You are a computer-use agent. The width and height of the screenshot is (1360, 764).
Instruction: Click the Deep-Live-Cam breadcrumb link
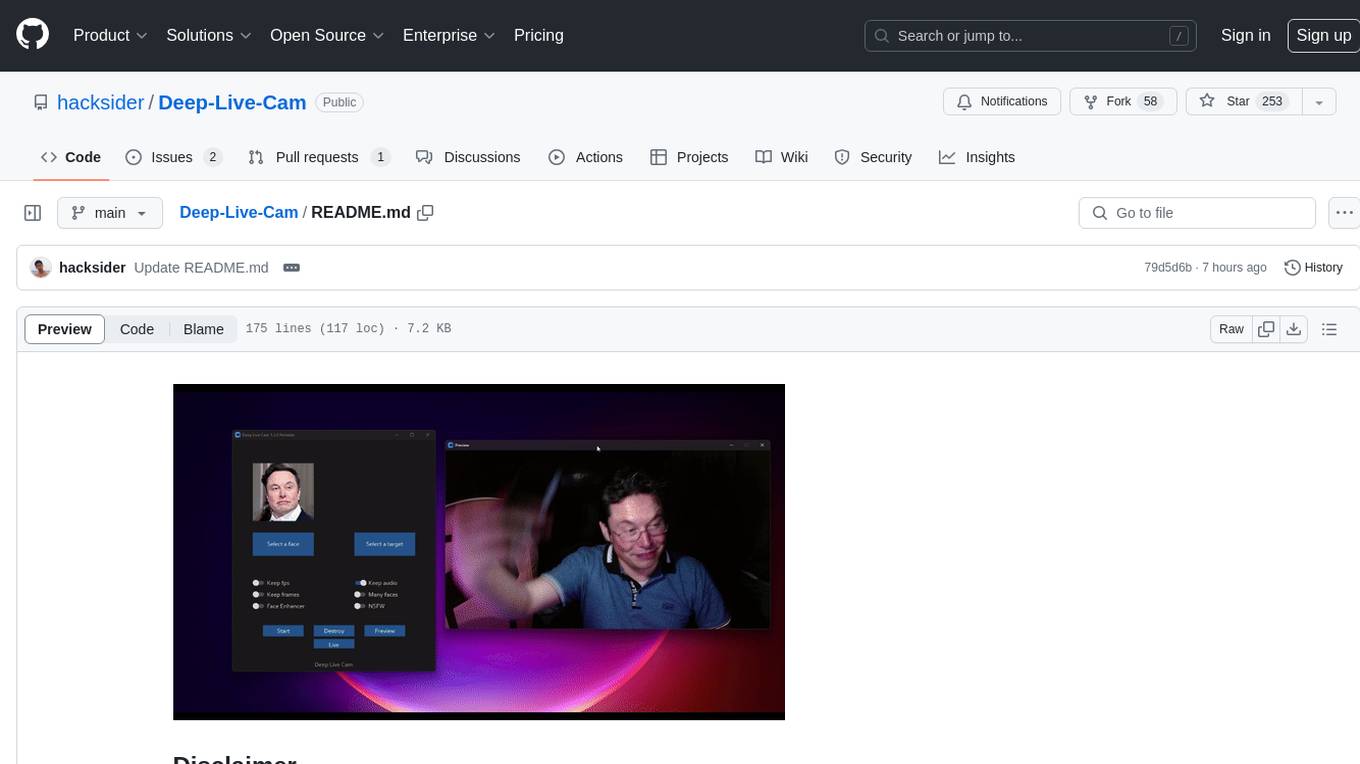pyautogui.click(x=239, y=212)
